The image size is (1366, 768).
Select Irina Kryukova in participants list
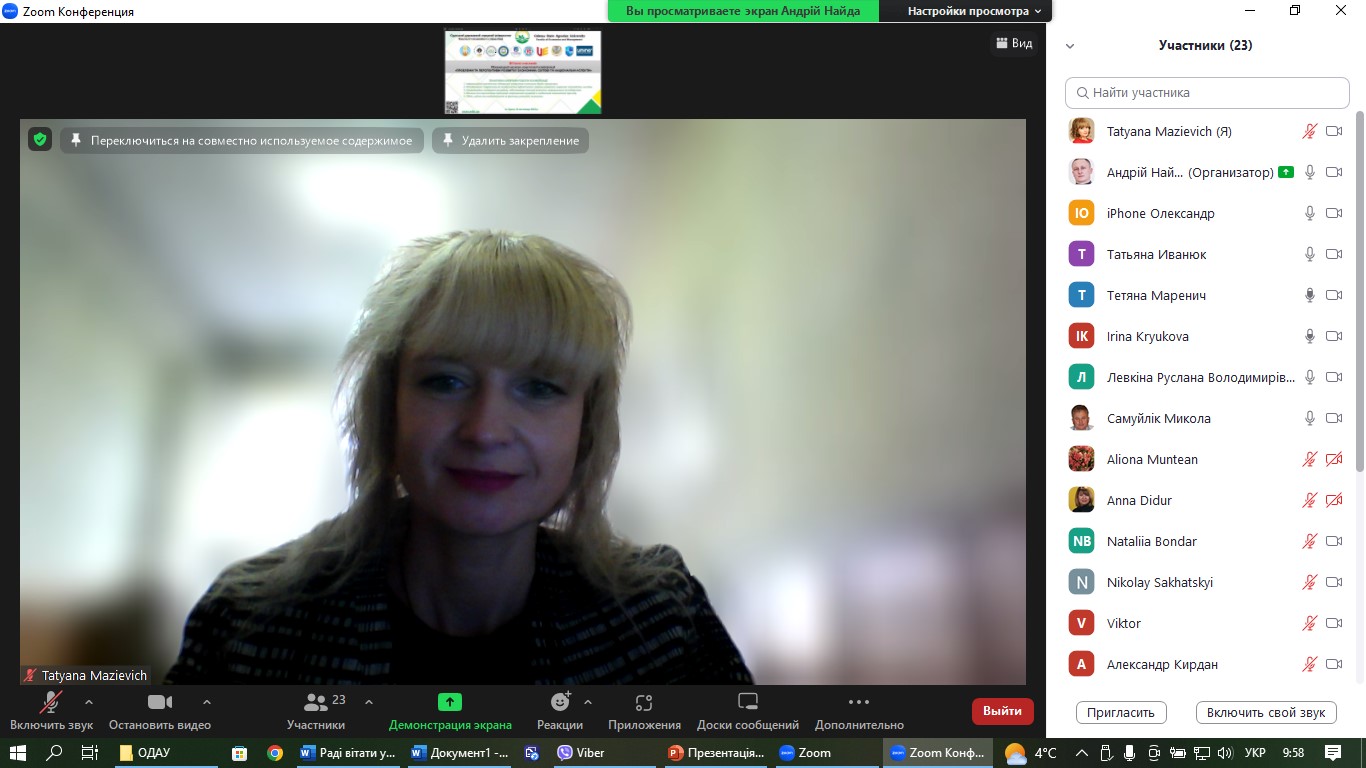1148,336
